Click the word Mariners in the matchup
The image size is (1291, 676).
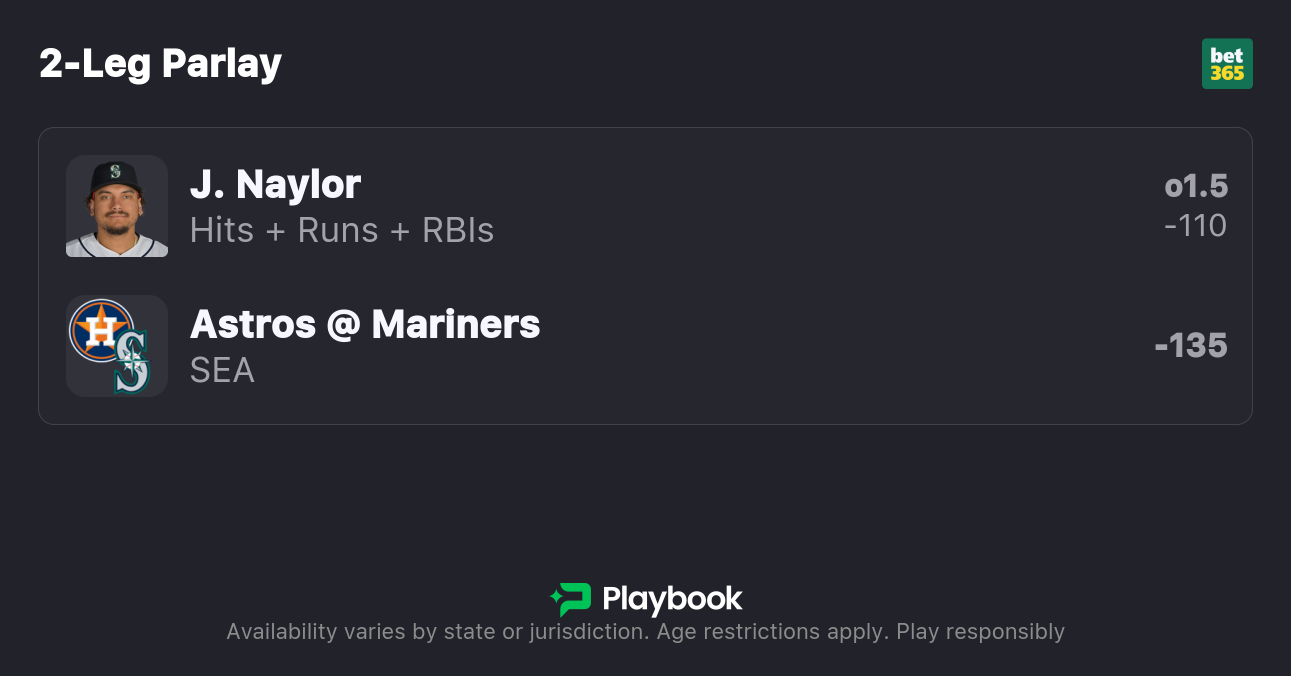(x=456, y=324)
